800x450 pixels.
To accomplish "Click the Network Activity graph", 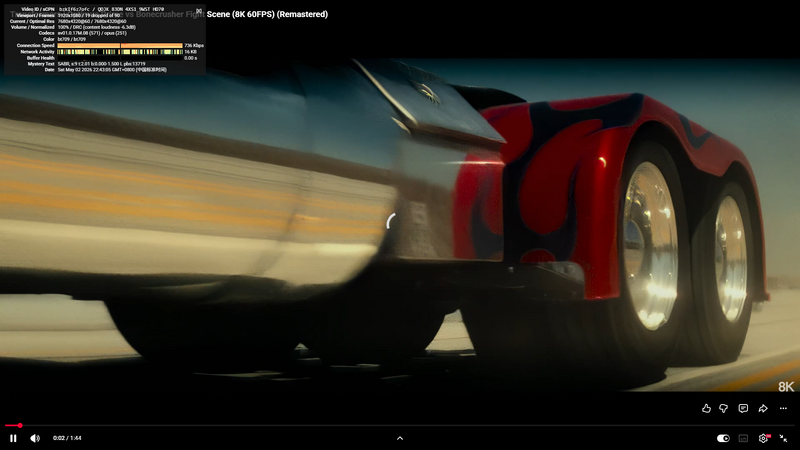I will click(120, 52).
